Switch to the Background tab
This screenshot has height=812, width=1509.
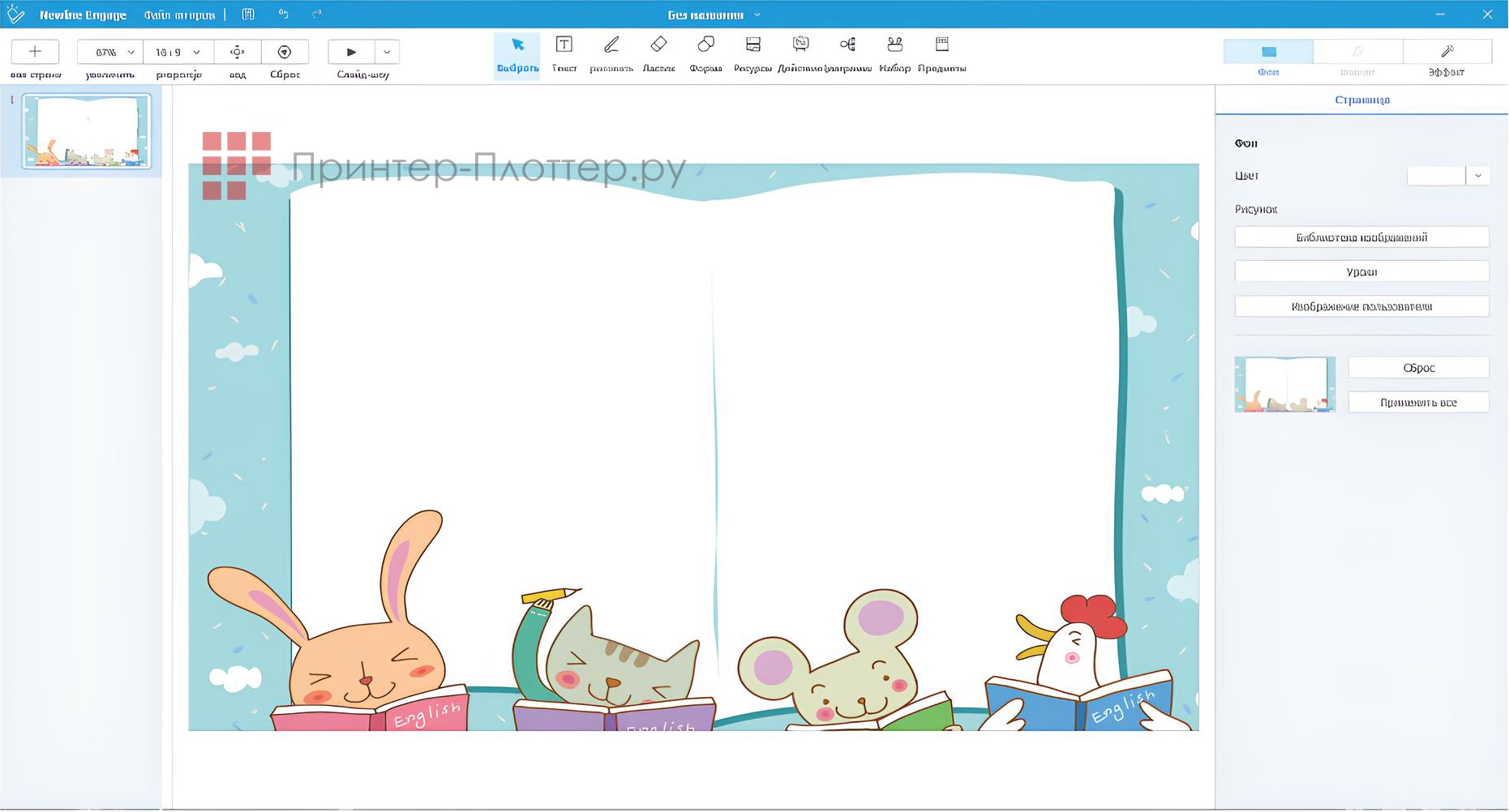(1268, 52)
